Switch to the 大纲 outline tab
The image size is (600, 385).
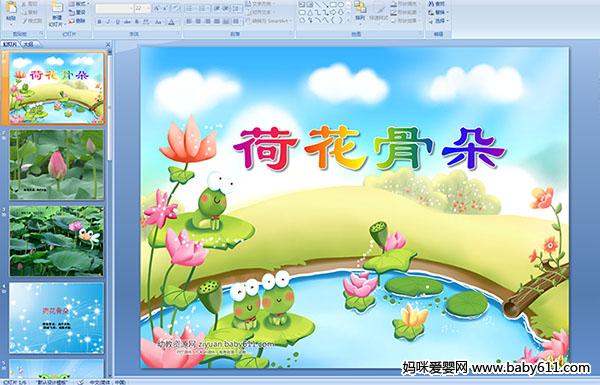29,44
